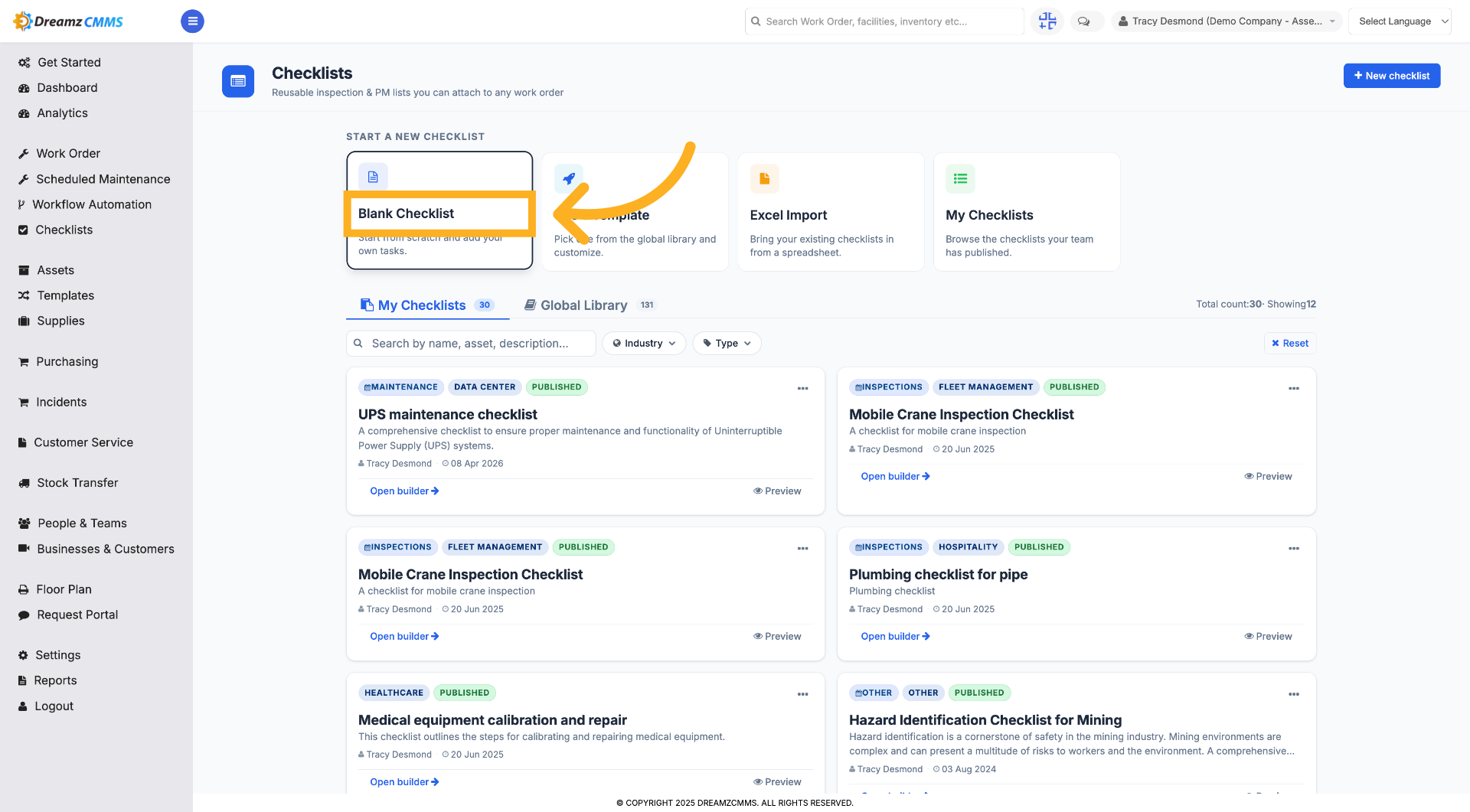Open the chat messages icon in header
This screenshot has width=1470, height=812.
click(x=1084, y=21)
